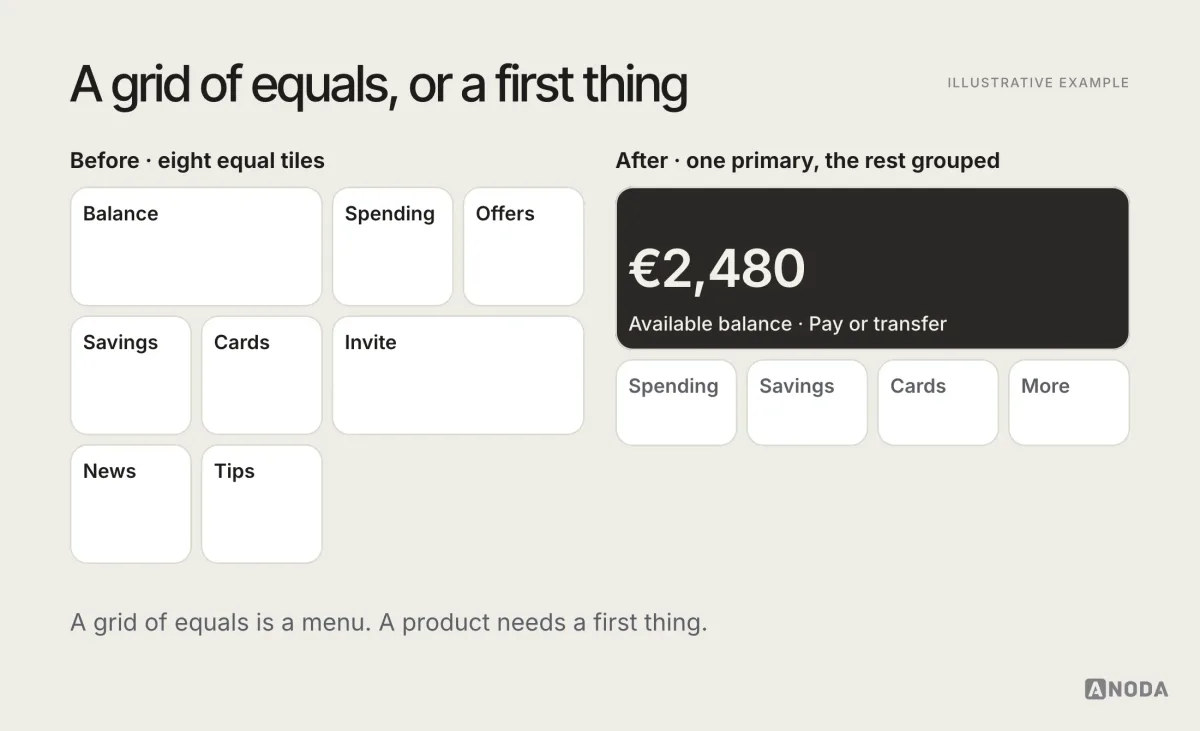Screen dimensions: 1200x731
Task: Select the News tile
Action: [130, 504]
